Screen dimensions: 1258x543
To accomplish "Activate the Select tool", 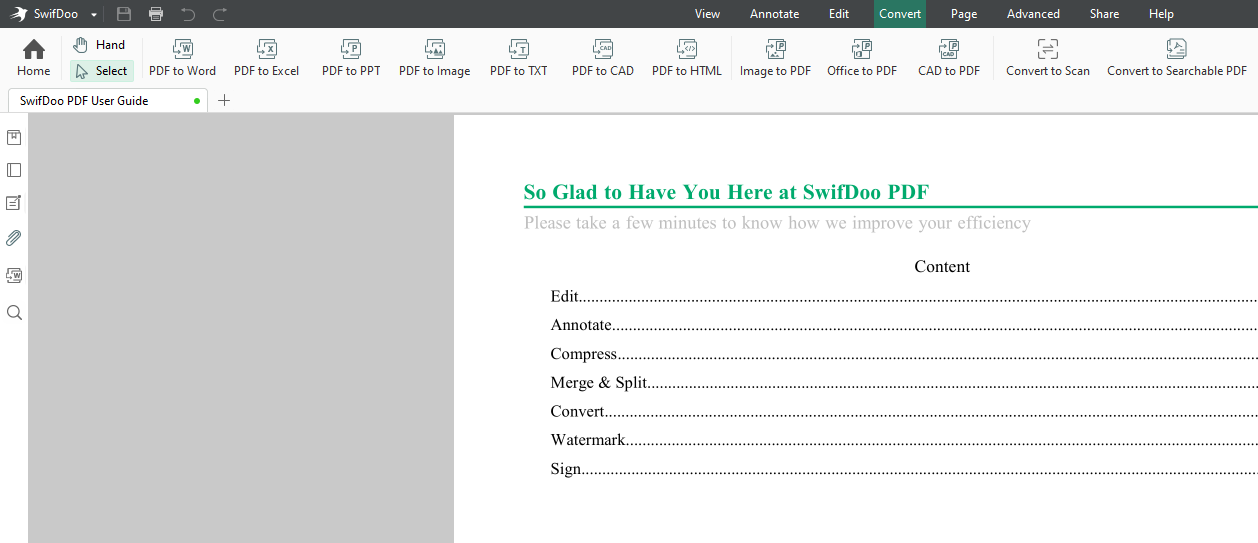I will (101, 71).
